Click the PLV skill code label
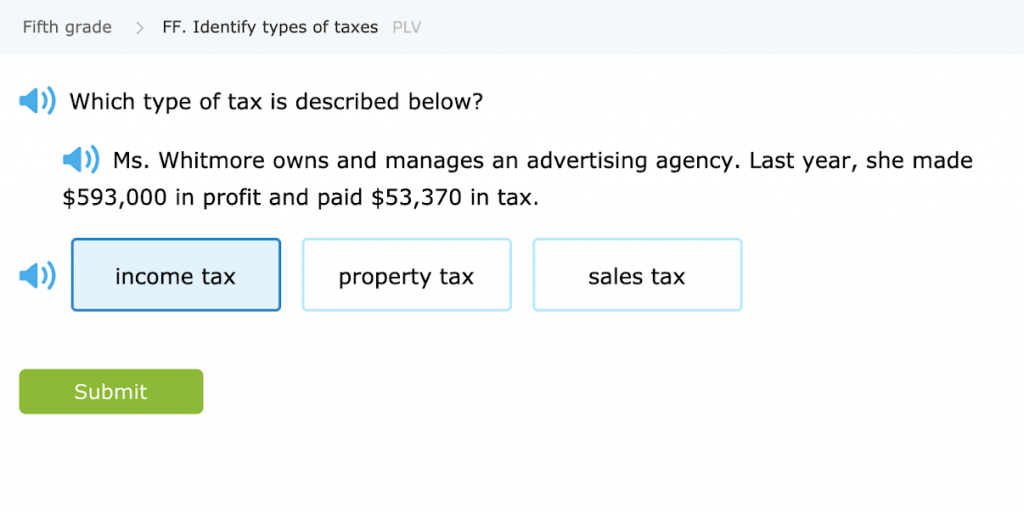 pos(407,28)
